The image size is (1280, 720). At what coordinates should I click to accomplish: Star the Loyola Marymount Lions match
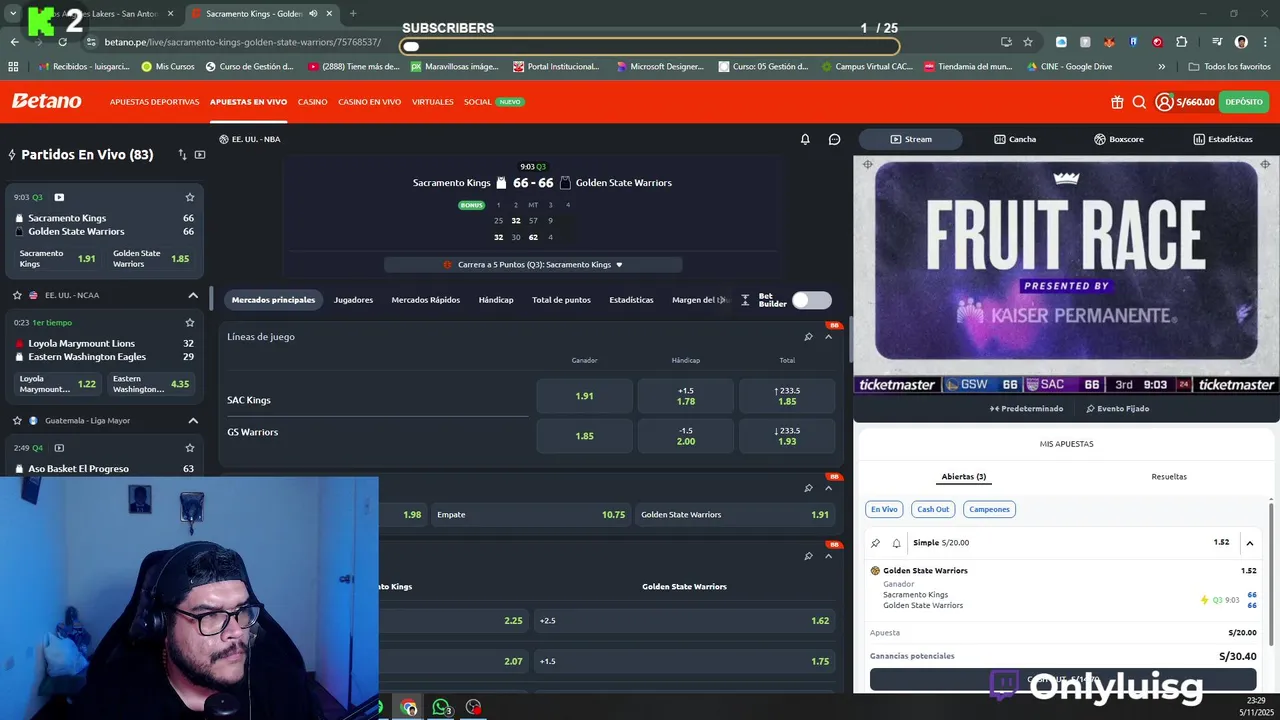click(x=189, y=322)
